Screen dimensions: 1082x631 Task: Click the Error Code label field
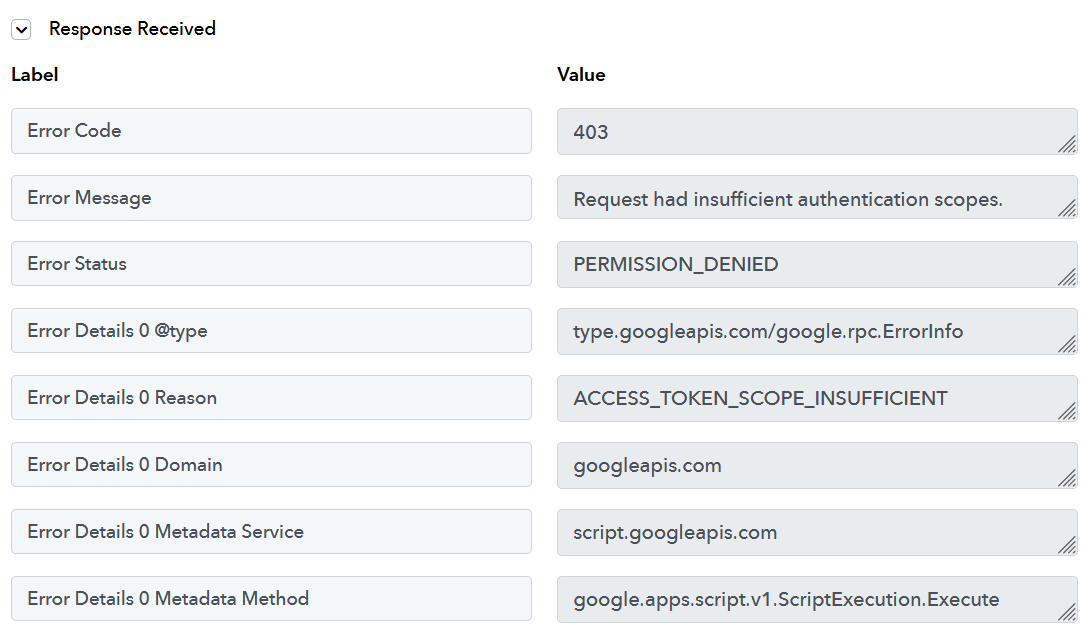coord(271,131)
